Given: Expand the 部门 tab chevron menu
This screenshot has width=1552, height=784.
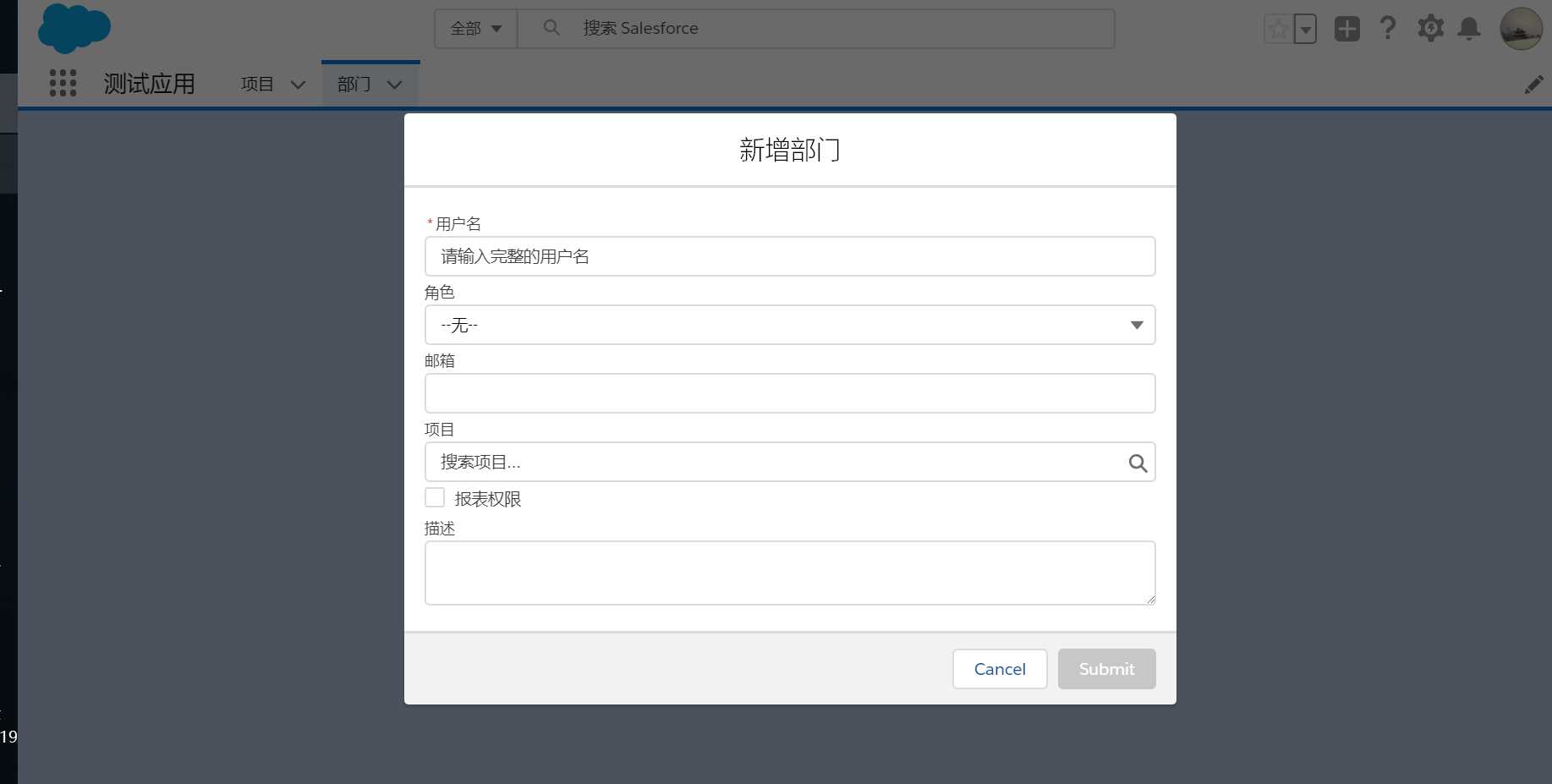Looking at the screenshot, I should tap(394, 85).
